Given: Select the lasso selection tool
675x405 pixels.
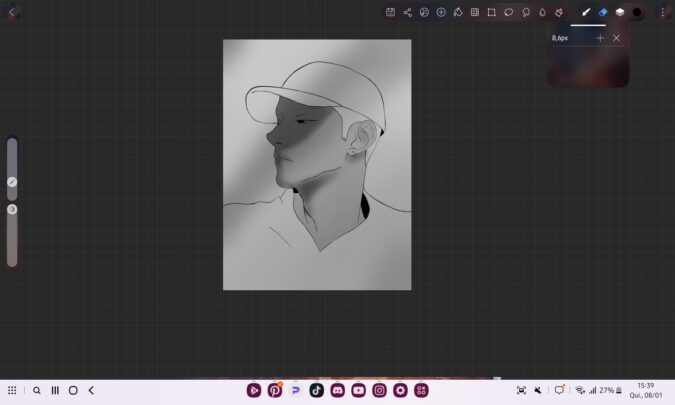Looking at the screenshot, I should click(x=508, y=12).
